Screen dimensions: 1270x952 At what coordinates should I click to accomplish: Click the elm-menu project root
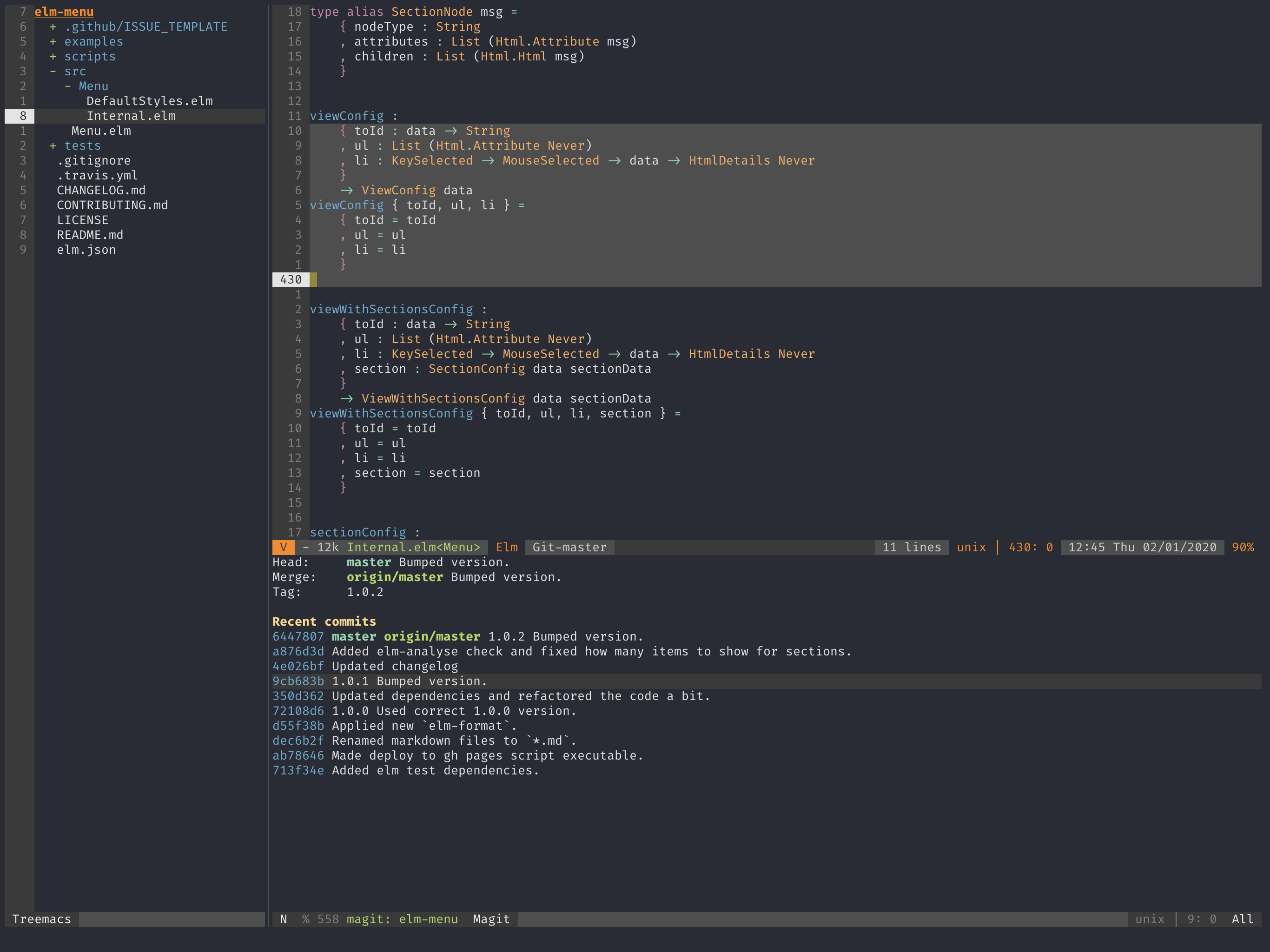point(64,12)
